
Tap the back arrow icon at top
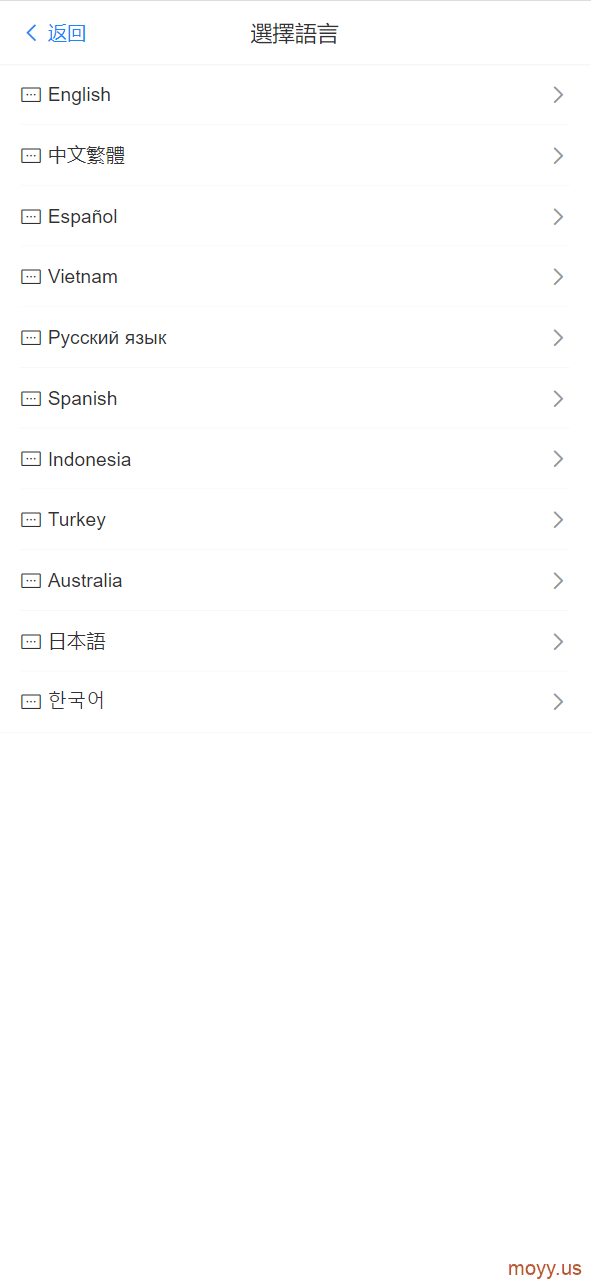[31, 33]
